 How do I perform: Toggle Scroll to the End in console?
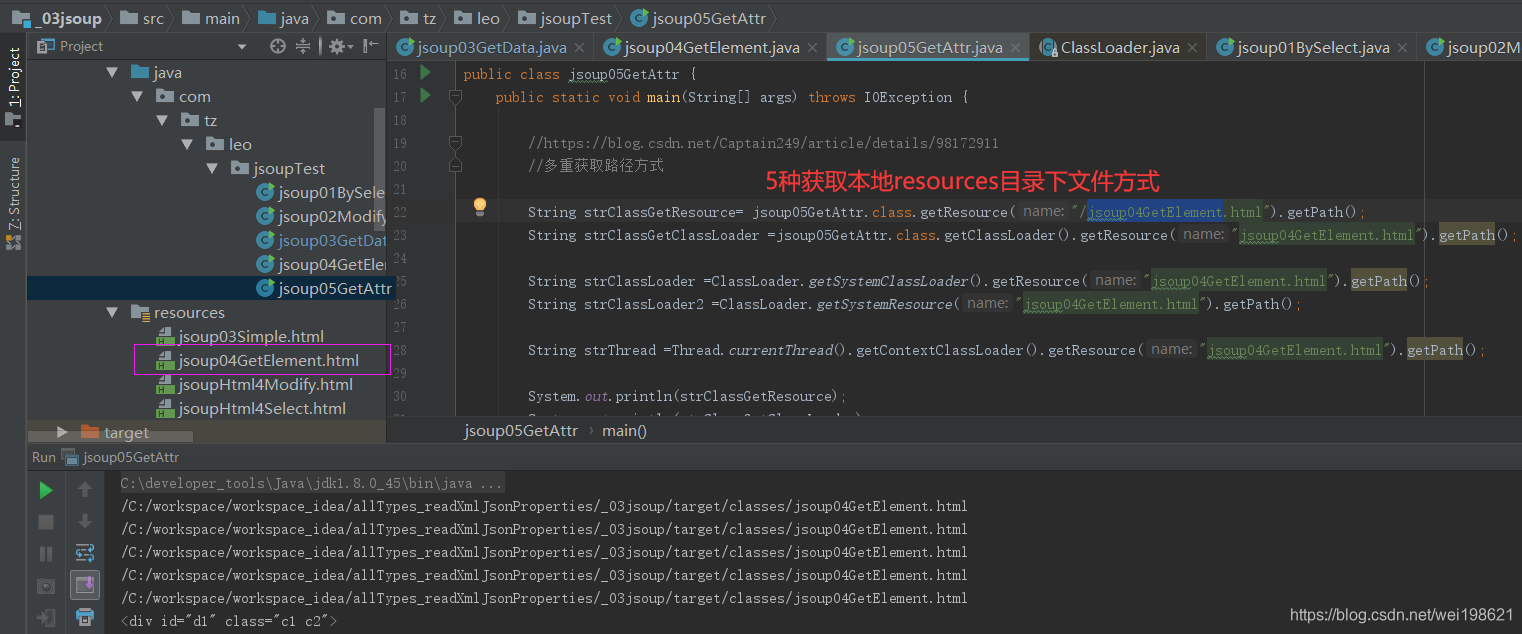click(85, 585)
